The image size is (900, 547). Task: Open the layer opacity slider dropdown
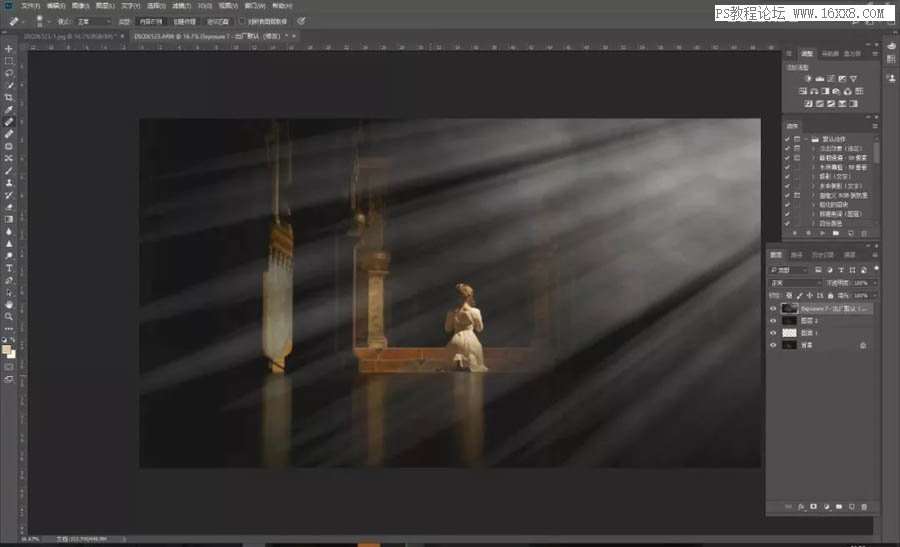click(x=875, y=283)
